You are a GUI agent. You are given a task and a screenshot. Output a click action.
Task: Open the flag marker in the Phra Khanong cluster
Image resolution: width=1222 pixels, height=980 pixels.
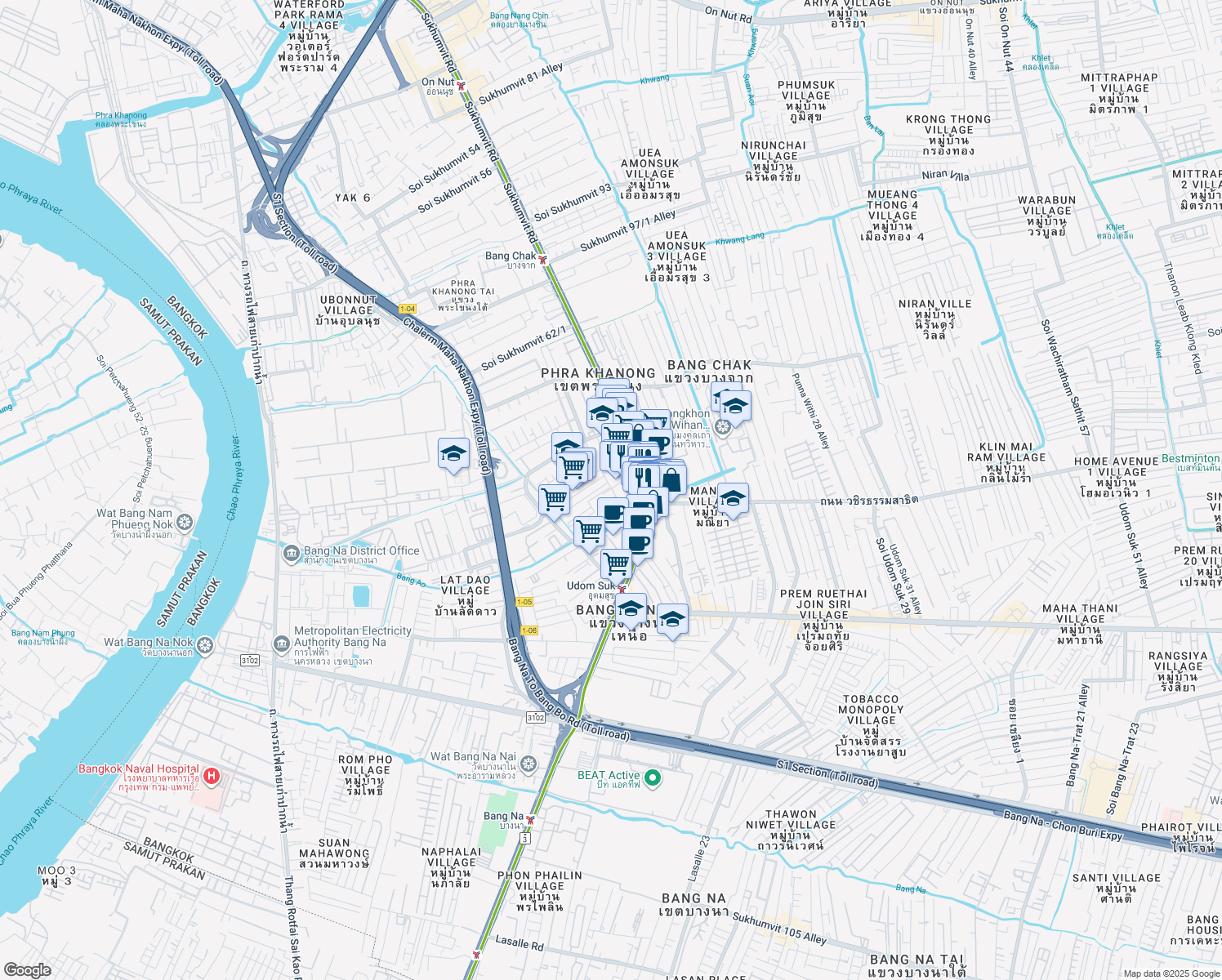click(629, 405)
